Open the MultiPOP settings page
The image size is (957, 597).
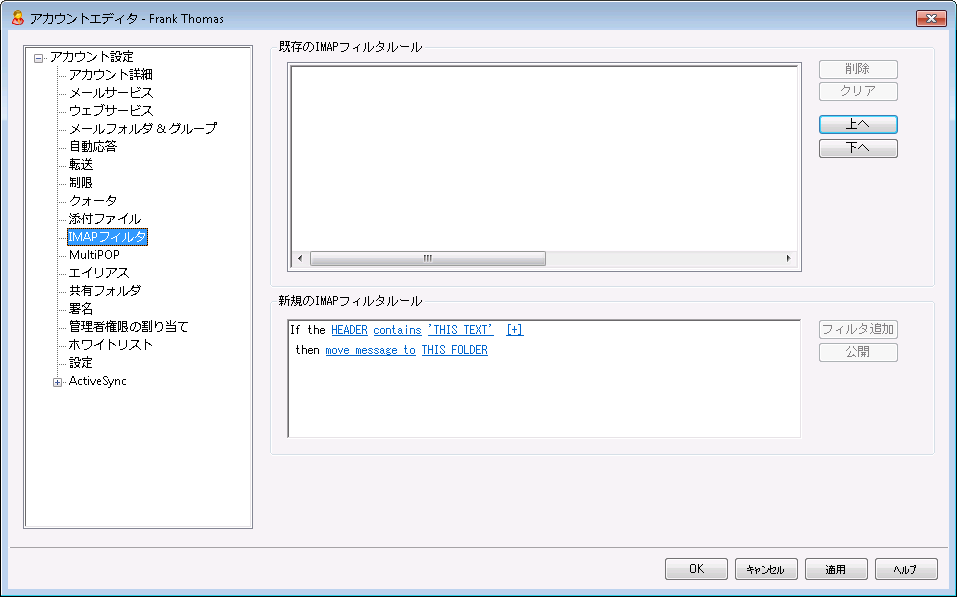coord(94,255)
